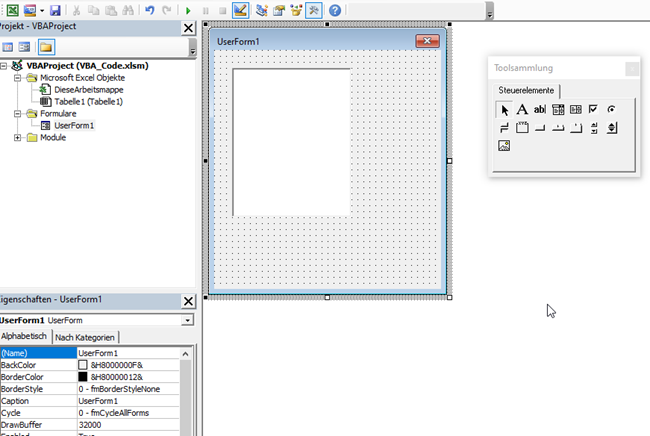
Task: Open the UserForm1 object dropdown
Action: click(x=188, y=320)
